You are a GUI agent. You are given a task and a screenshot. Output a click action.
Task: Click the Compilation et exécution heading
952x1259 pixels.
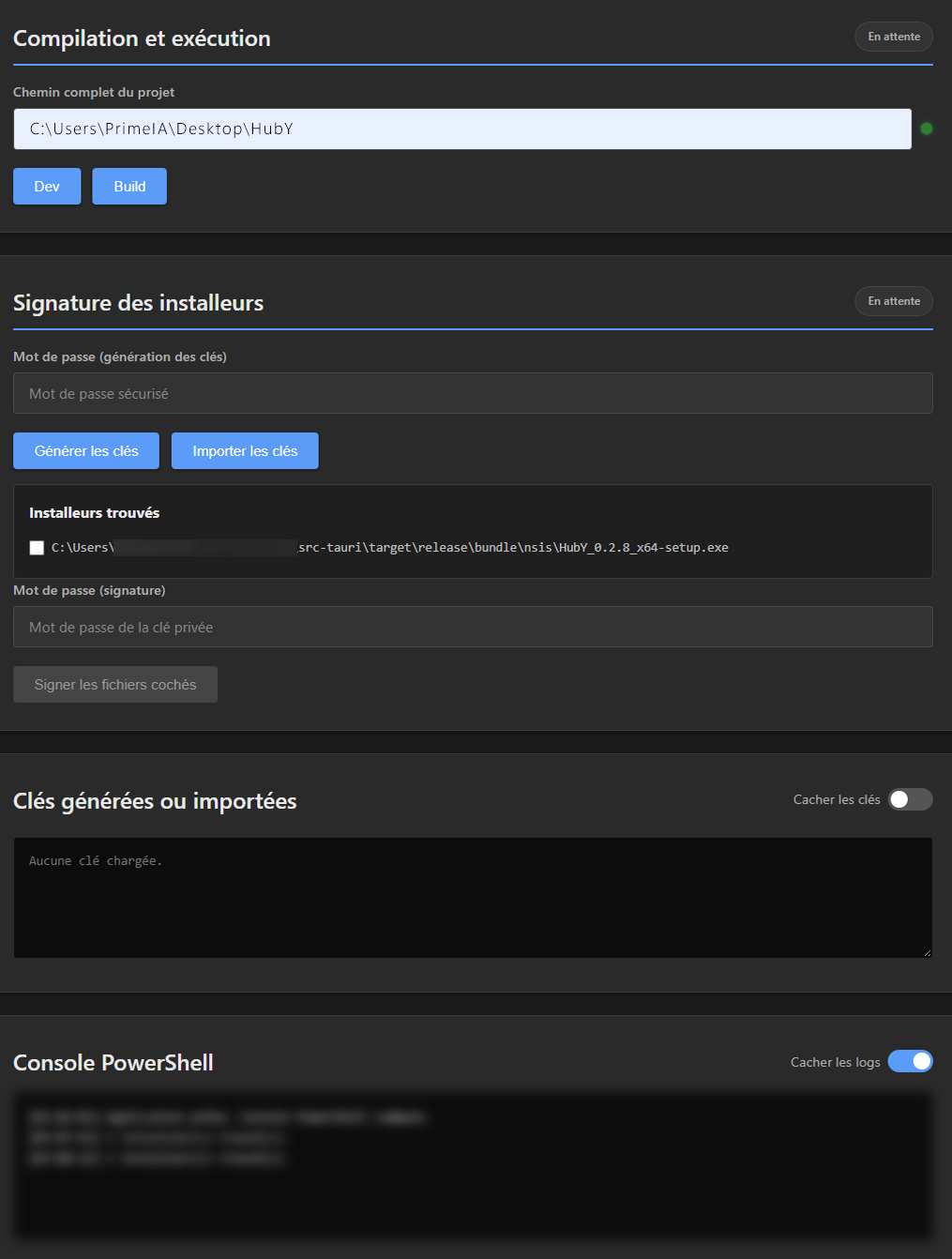(x=142, y=38)
